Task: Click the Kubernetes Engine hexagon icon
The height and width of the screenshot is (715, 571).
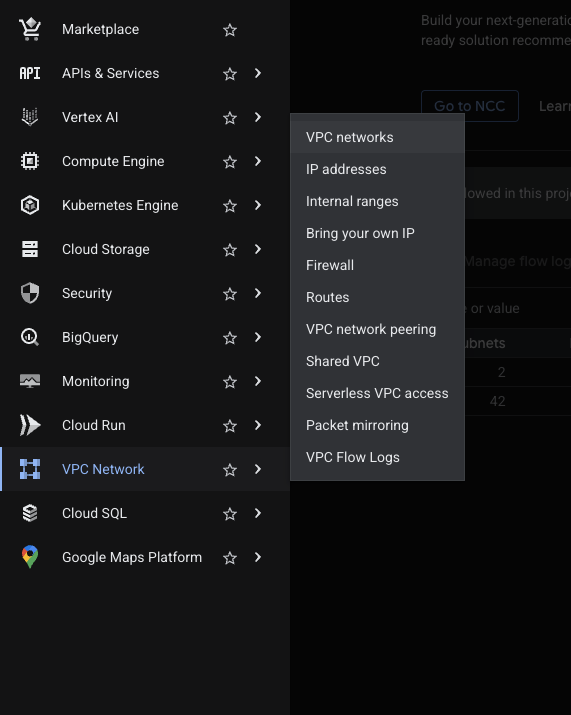Action: coord(30,205)
